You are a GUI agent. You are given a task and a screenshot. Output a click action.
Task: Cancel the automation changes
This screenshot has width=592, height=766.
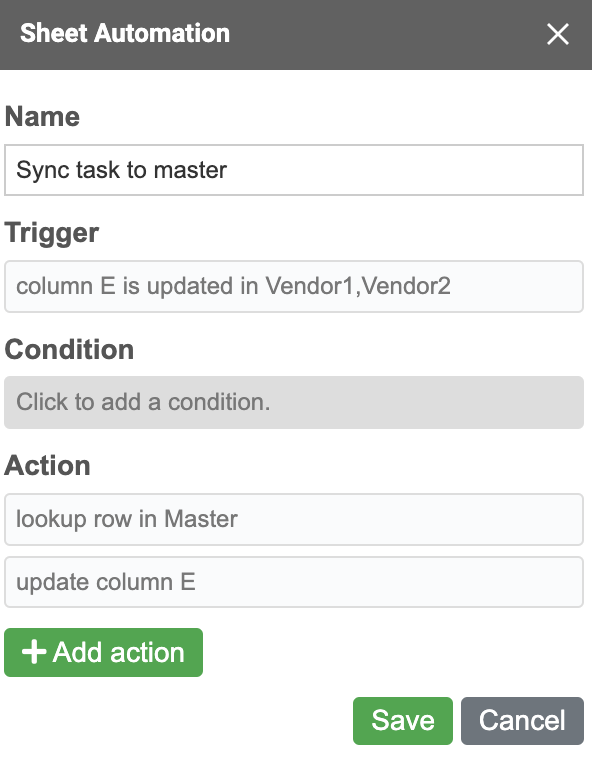[522, 721]
